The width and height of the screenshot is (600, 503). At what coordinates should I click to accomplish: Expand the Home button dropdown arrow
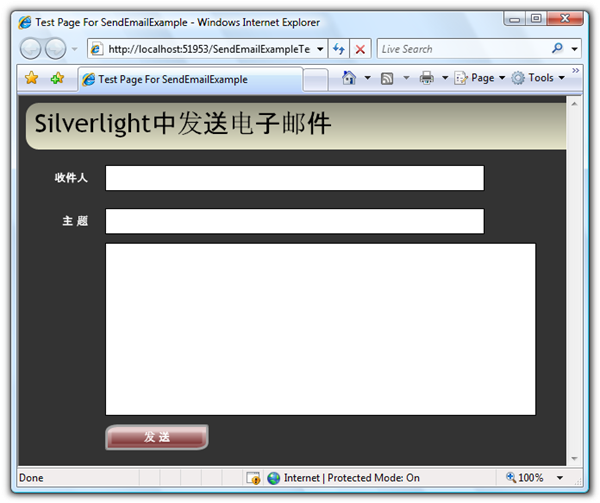tap(367, 78)
